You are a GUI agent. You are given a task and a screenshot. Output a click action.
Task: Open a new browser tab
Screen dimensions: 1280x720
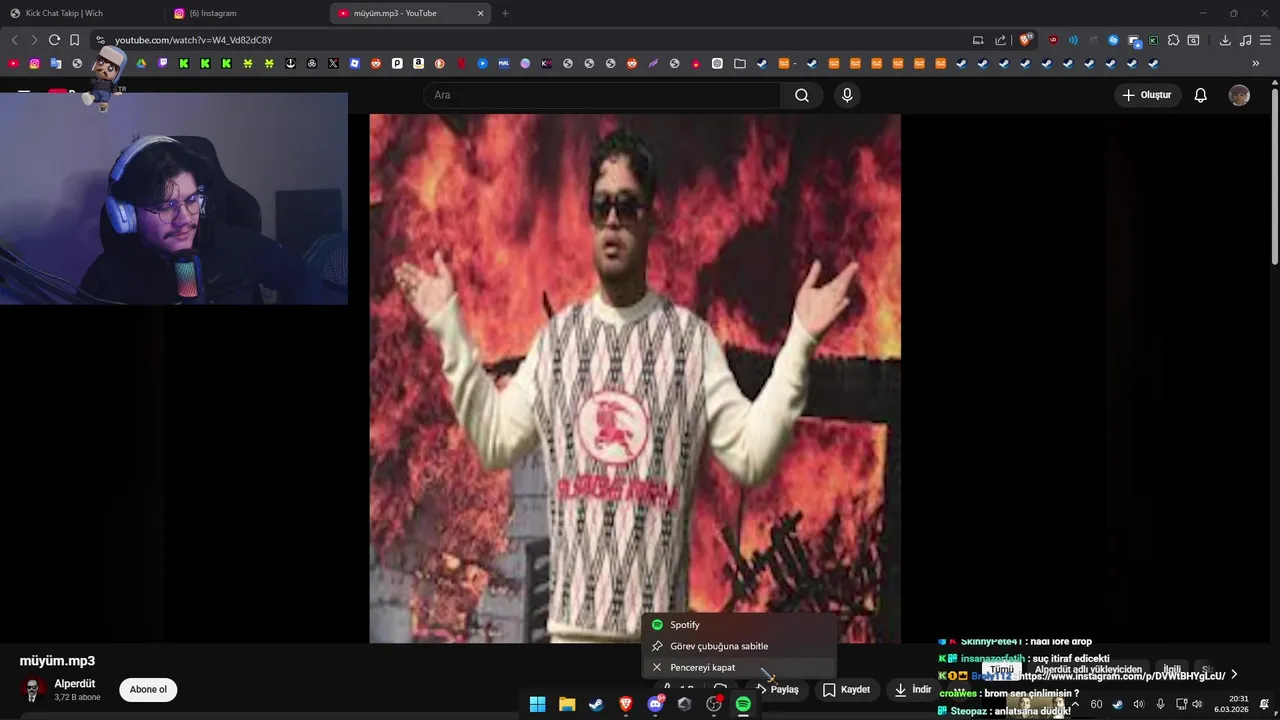point(505,13)
